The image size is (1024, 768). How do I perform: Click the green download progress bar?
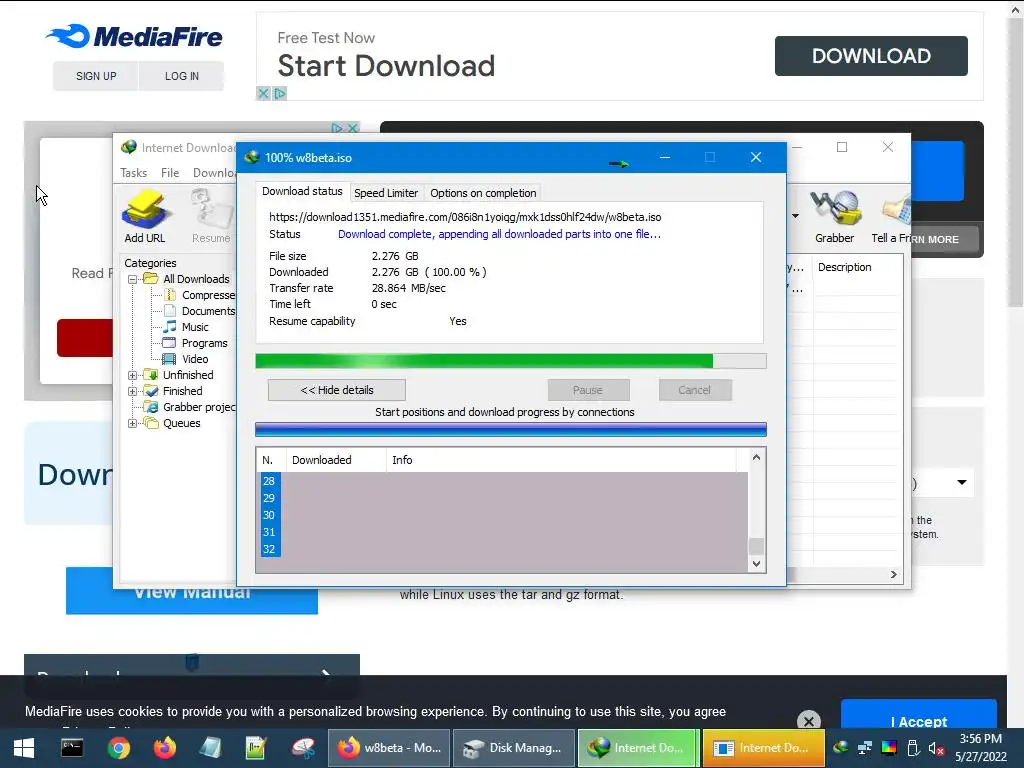pos(511,361)
